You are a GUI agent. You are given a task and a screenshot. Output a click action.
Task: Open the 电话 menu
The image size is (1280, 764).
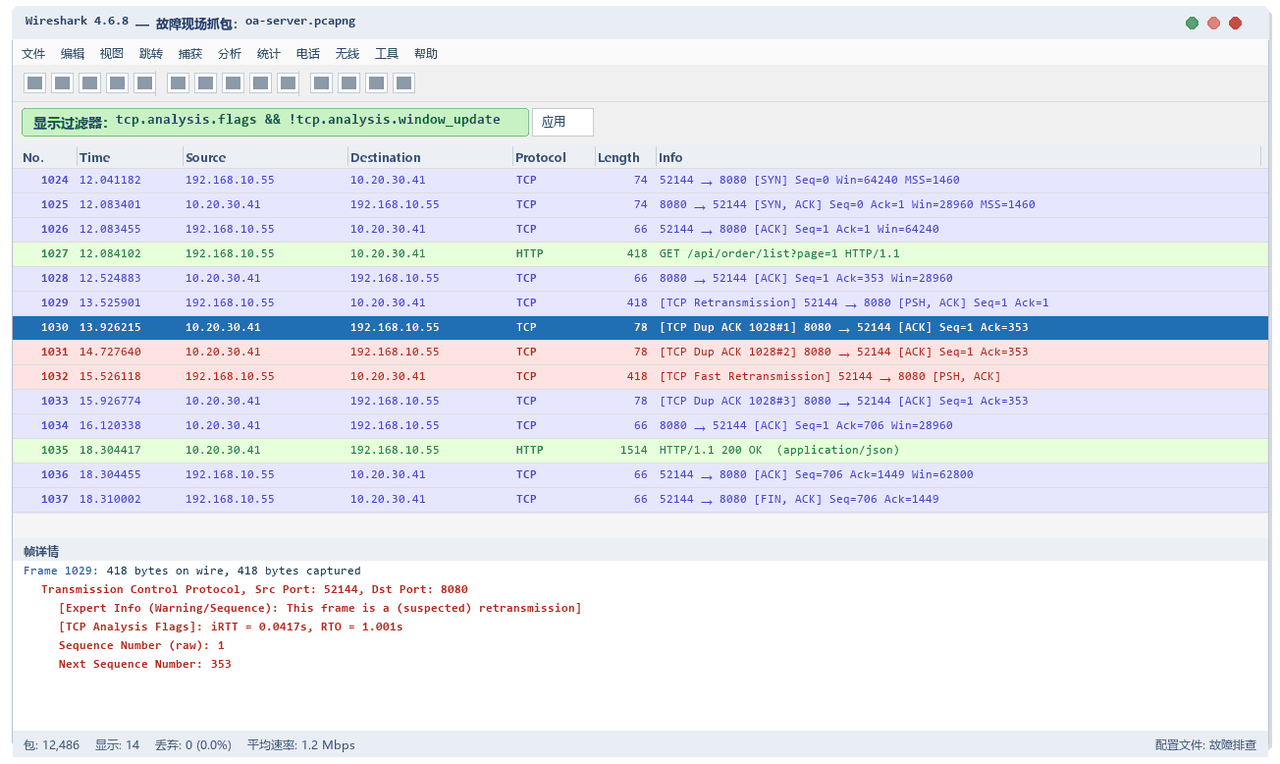click(308, 54)
